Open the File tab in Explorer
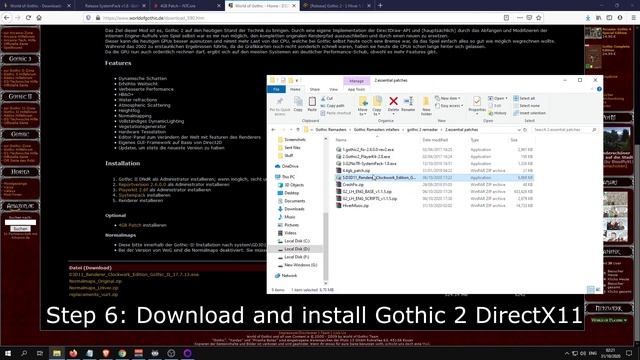This screenshot has height=360, width=640. click(x=276, y=89)
